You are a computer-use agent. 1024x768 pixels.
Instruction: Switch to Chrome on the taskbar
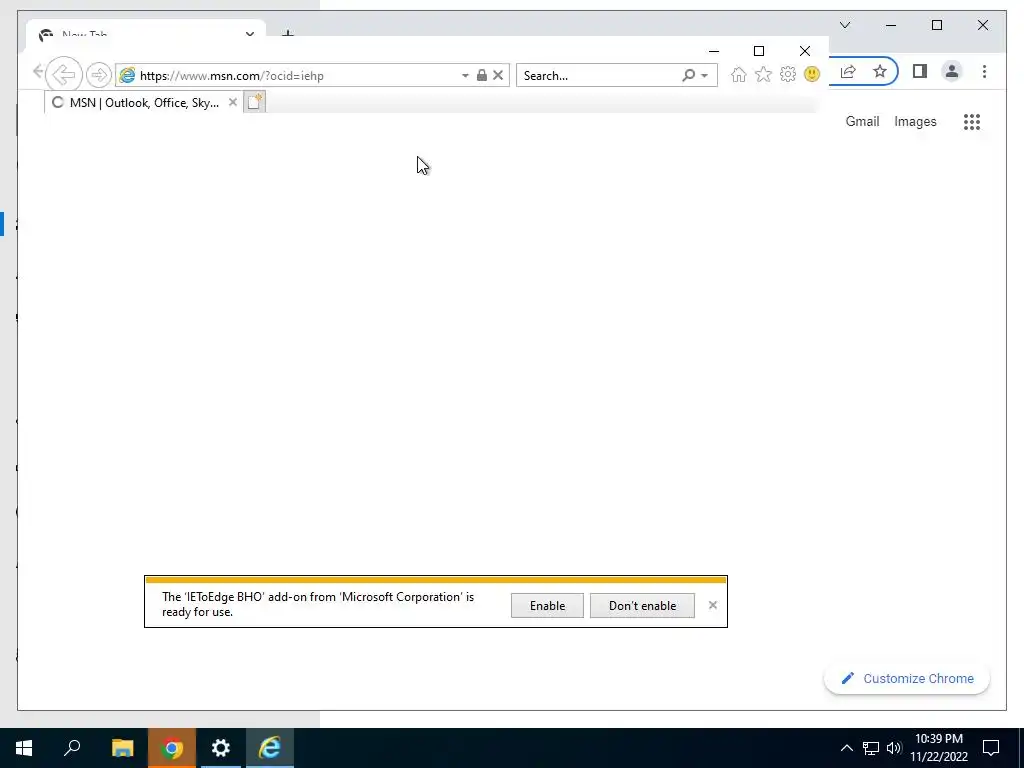tap(172, 748)
